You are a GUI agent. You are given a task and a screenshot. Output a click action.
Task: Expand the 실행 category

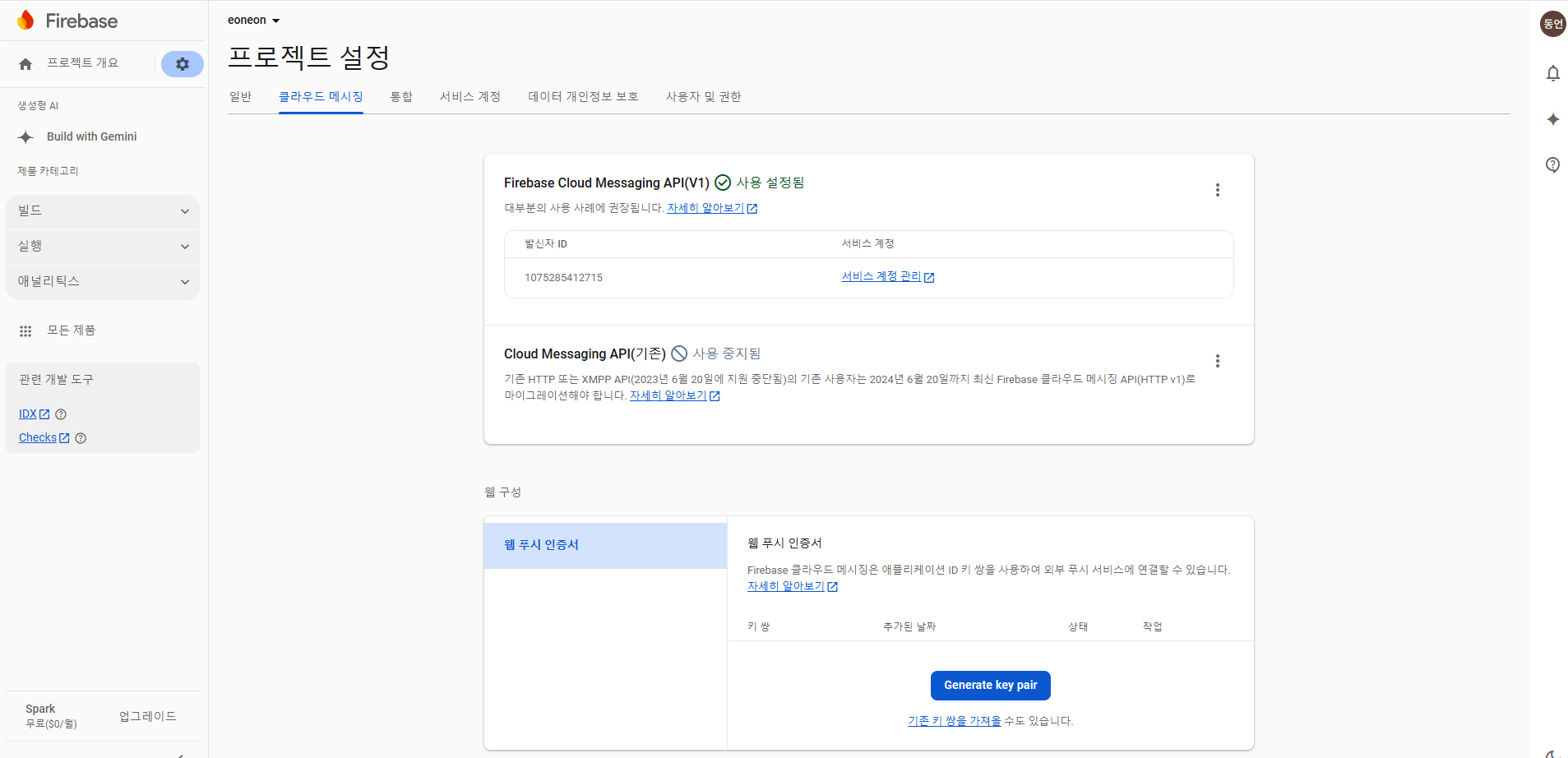103,247
